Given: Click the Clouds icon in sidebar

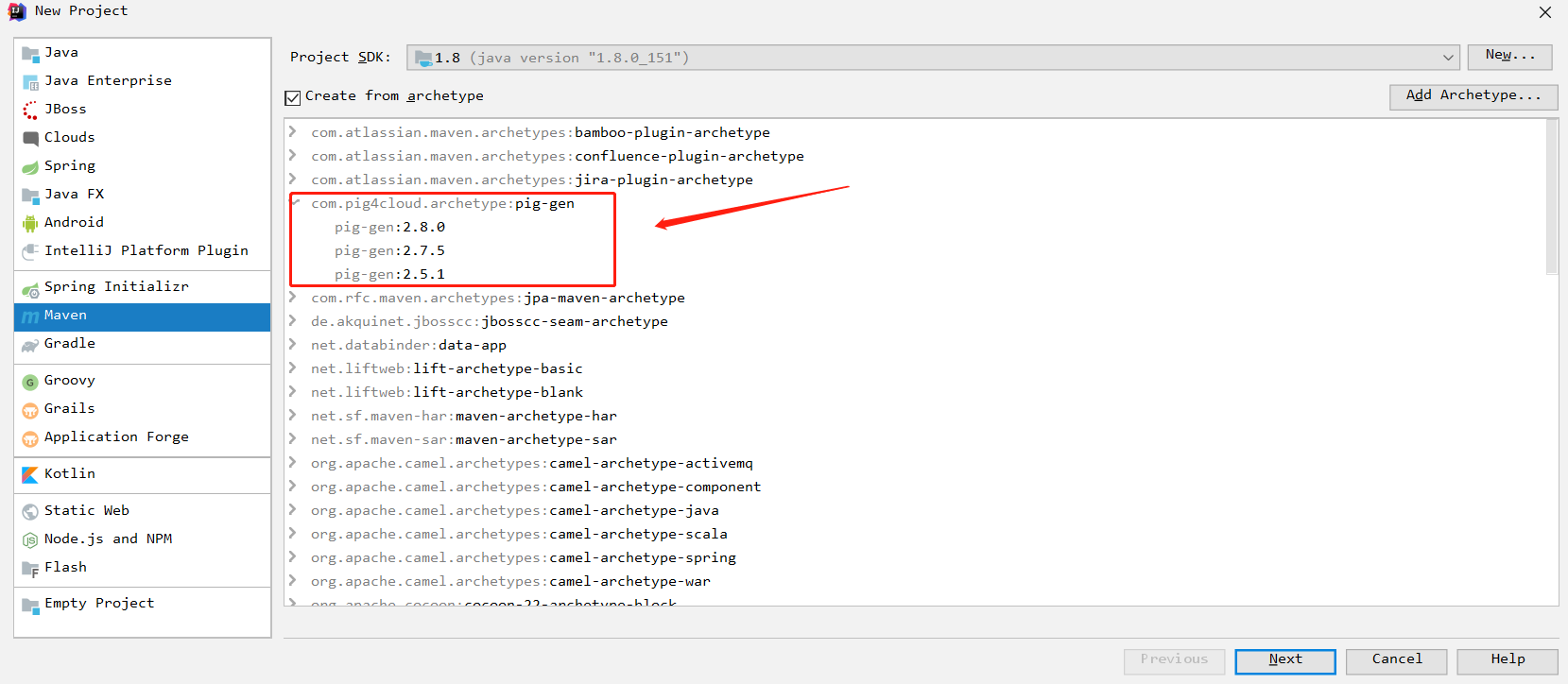Looking at the screenshot, I should (x=30, y=139).
